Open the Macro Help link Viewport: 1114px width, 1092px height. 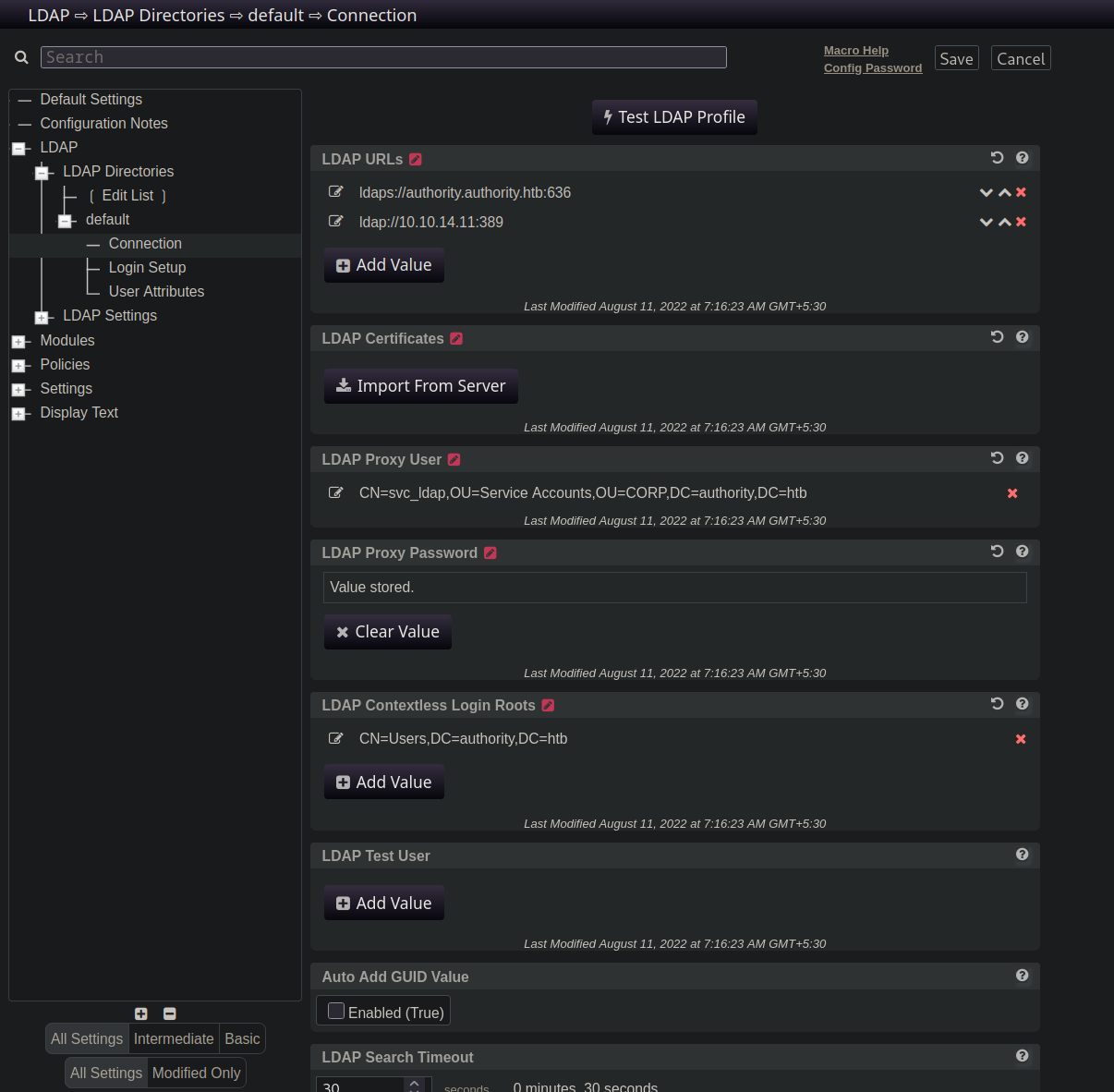point(856,51)
